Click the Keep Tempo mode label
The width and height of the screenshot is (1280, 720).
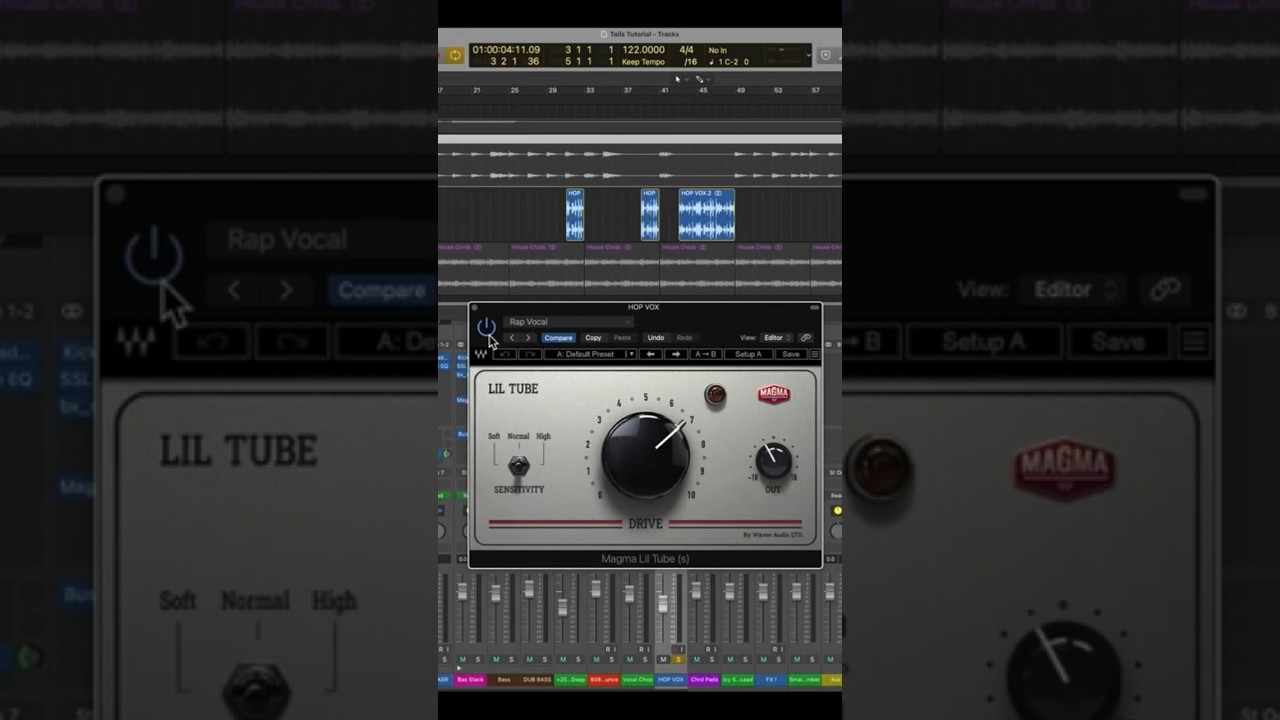click(x=643, y=62)
